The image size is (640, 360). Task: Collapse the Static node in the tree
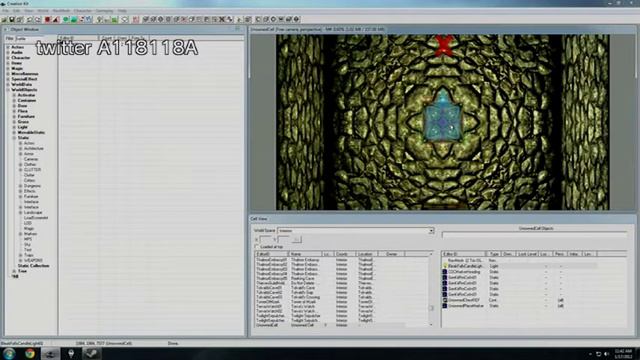coord(14,138)
